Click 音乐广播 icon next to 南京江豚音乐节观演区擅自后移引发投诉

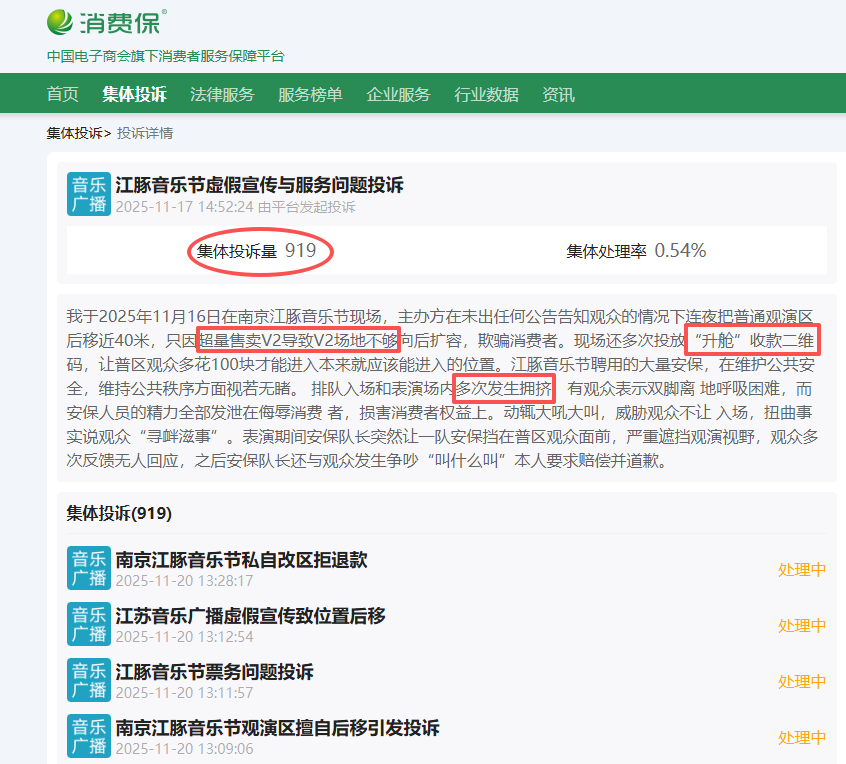88,737
